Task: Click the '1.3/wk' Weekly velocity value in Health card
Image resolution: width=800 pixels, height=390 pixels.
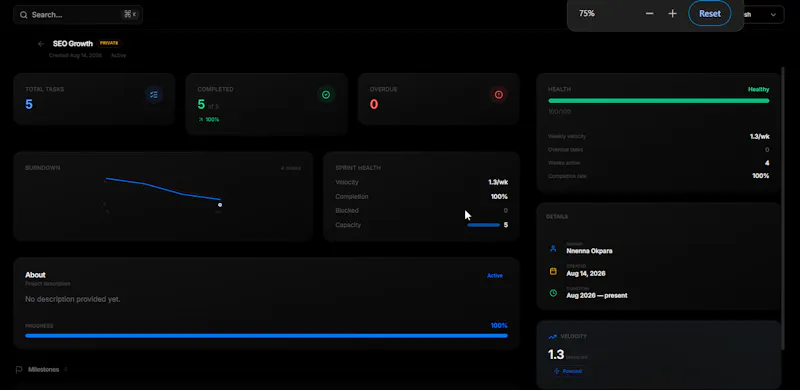Action: (x=760, y=136)
